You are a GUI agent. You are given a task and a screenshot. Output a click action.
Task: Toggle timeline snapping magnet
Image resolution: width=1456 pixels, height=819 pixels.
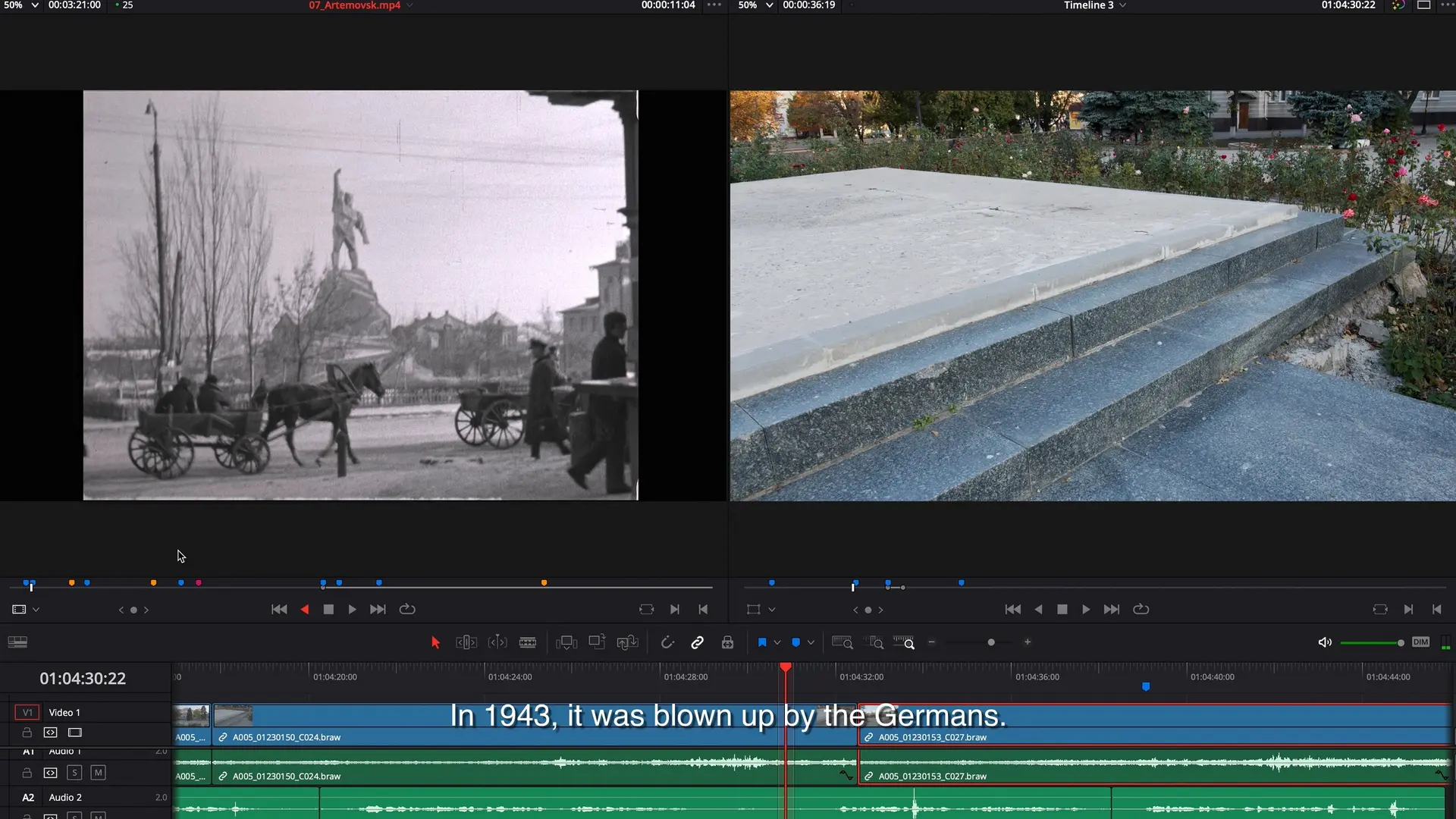(x=667, y=642)
